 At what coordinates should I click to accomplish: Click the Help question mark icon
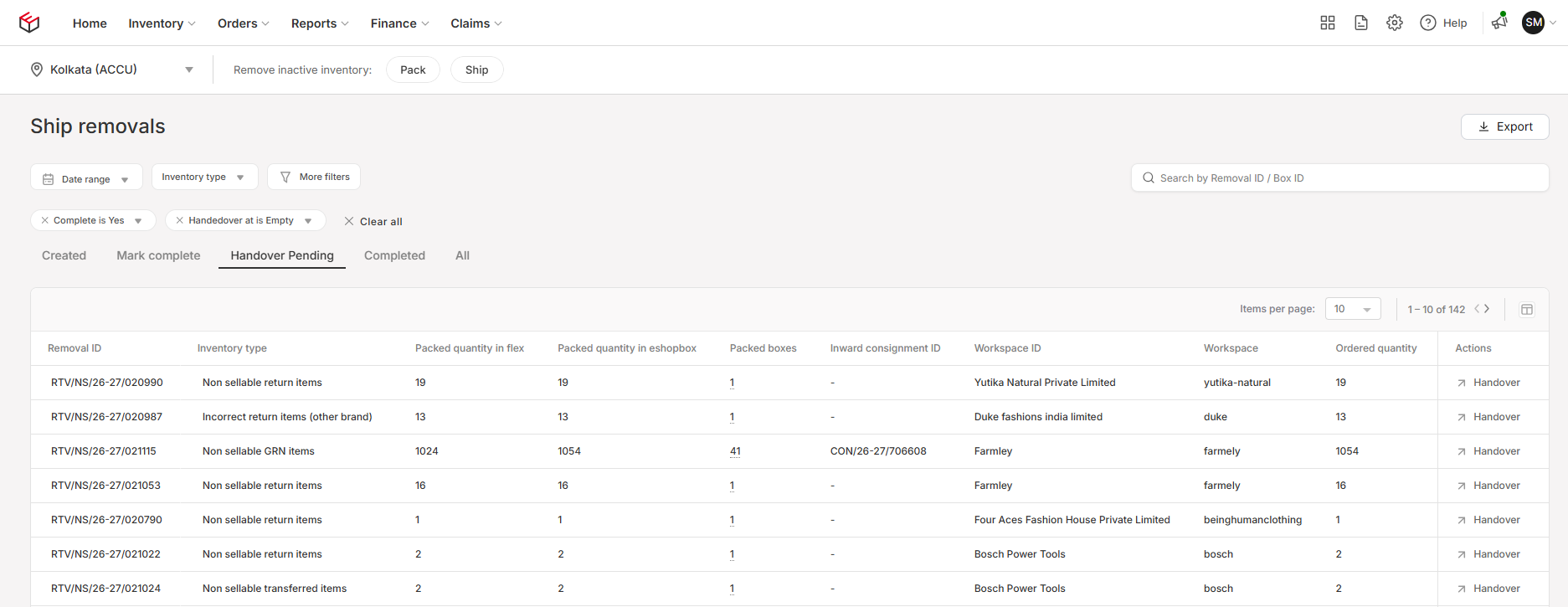coord(1428,23)
